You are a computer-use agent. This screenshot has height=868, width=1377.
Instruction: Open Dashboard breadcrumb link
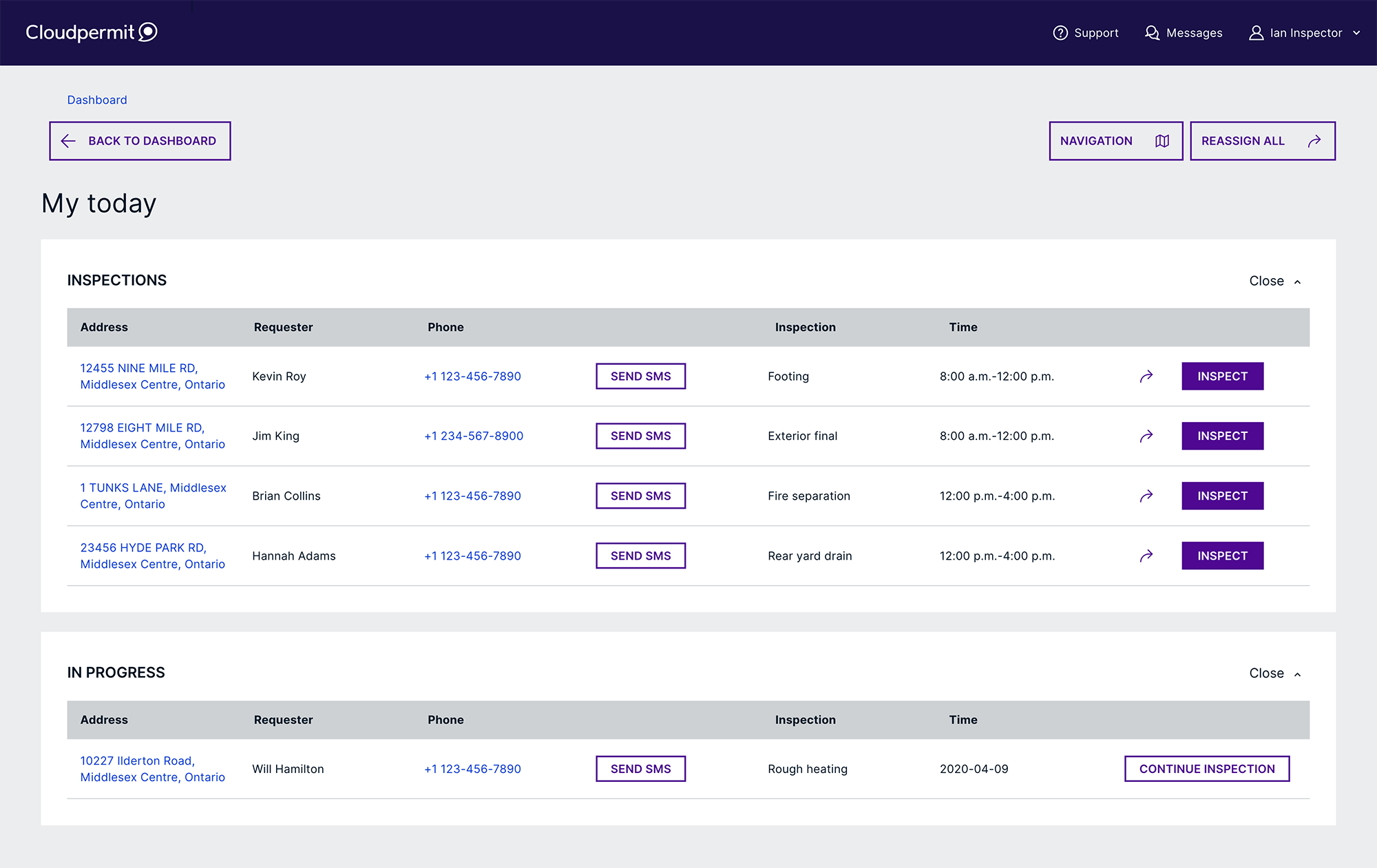(97, 100)
